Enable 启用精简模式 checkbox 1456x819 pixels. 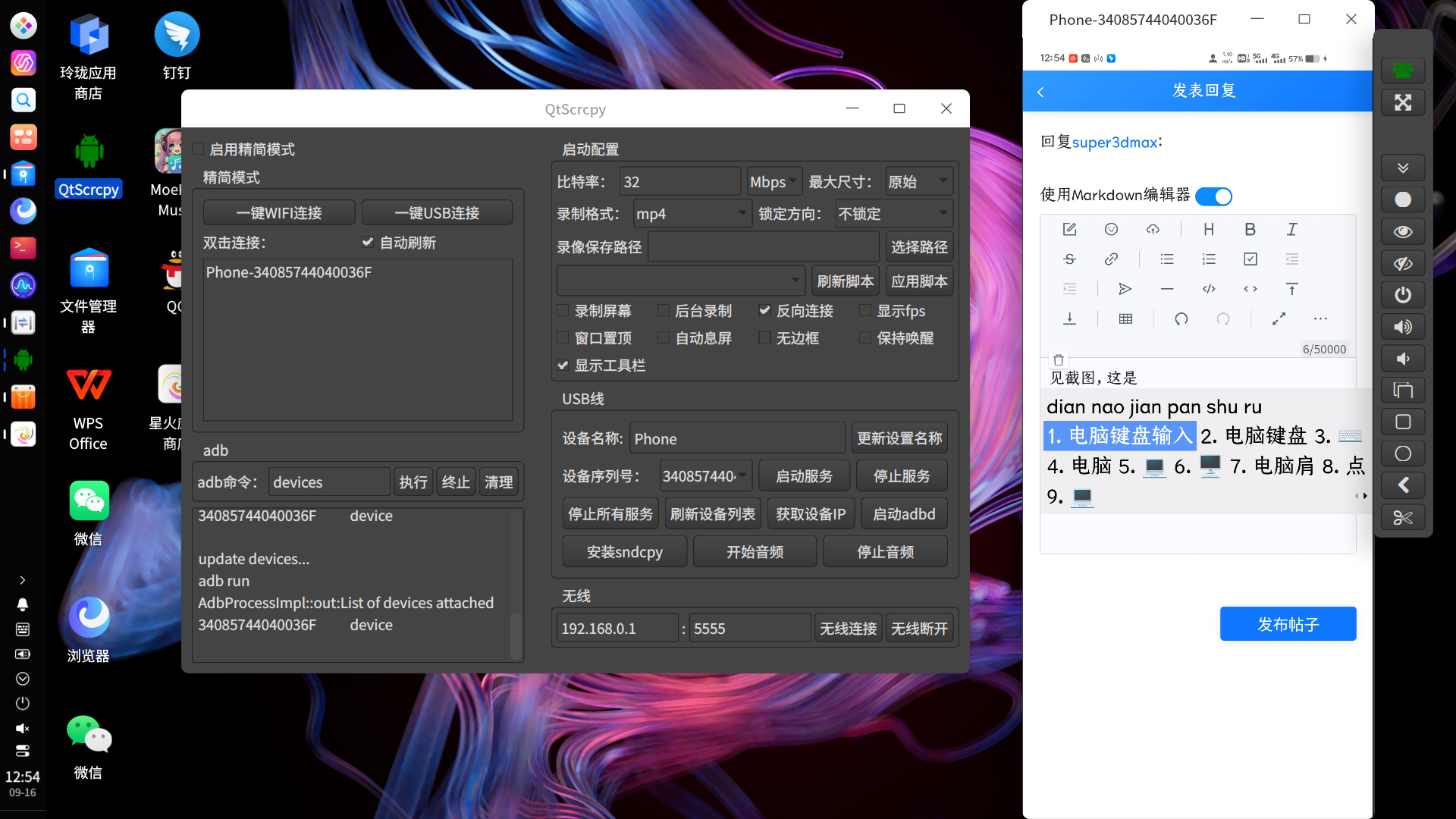pyautogui.click(x=198, y=149)
